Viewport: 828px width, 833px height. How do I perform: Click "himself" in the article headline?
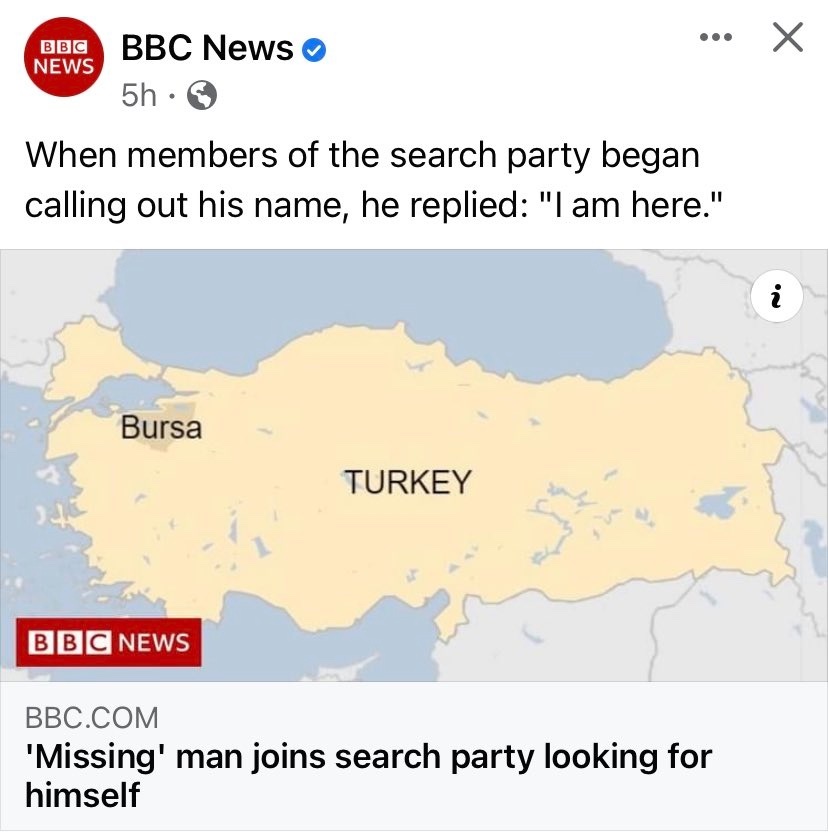82,795
